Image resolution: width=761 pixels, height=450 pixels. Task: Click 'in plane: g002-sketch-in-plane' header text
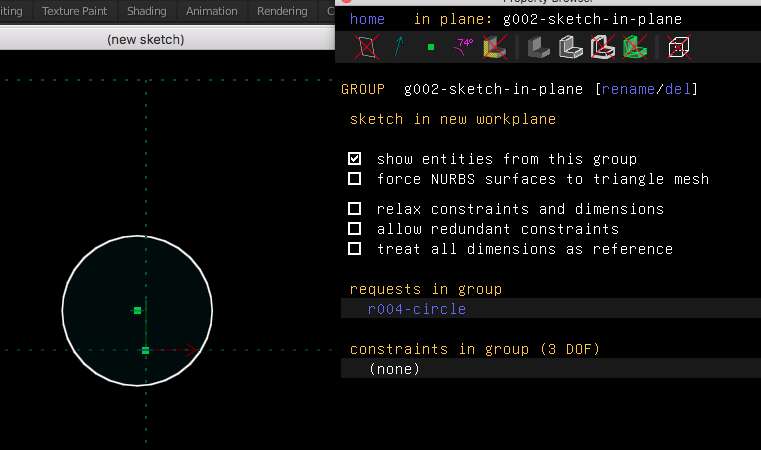point(548,19)
